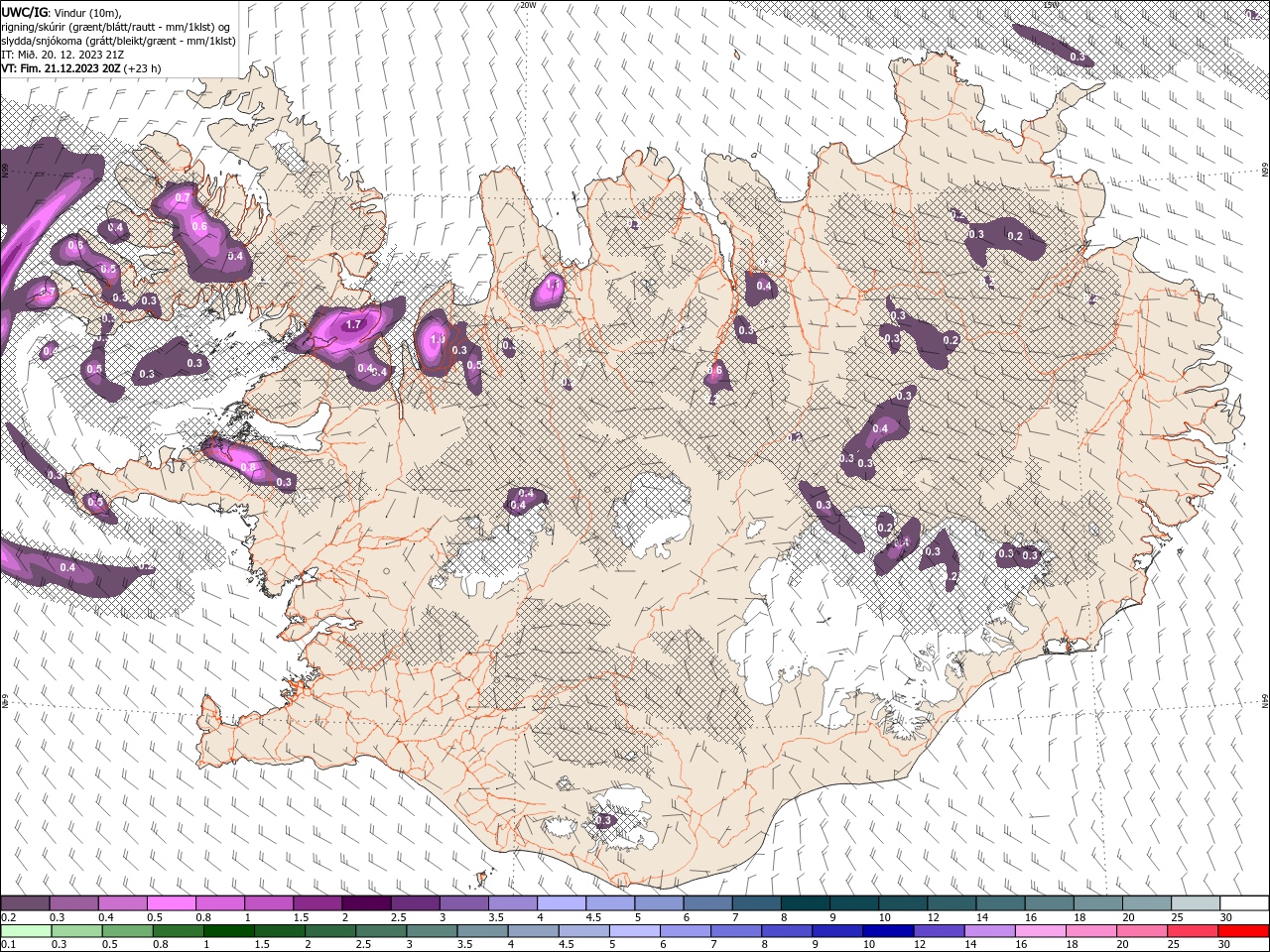Select the white upper legend swatch at 30
The image size is (1270, 952).
click(1243, 903)
